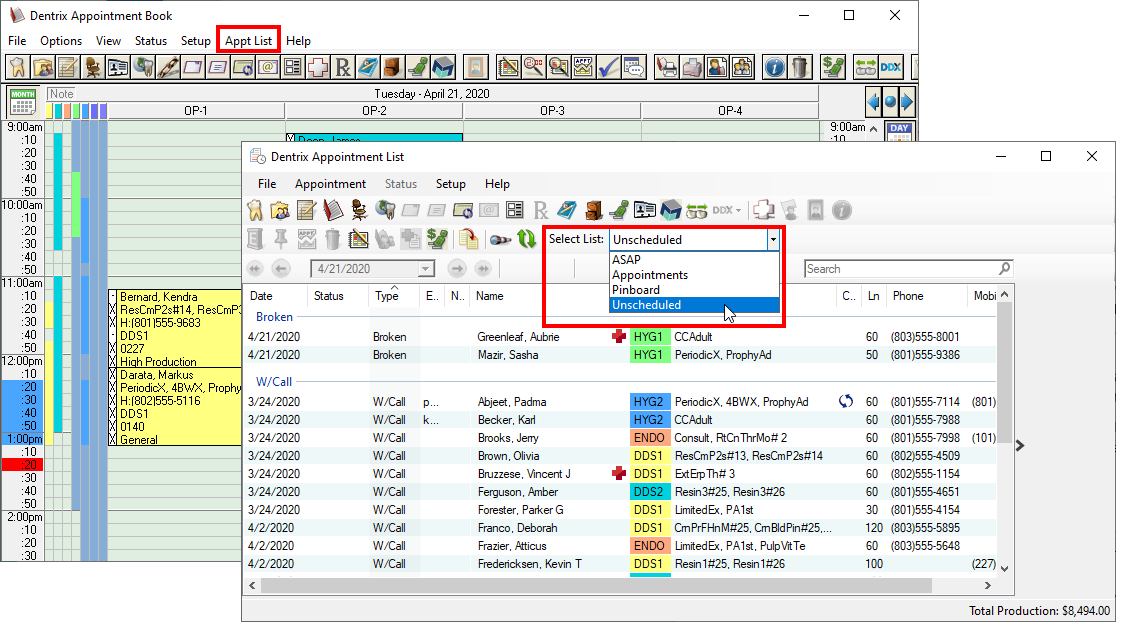Click the trash can delete icon

tap(331, 237)
